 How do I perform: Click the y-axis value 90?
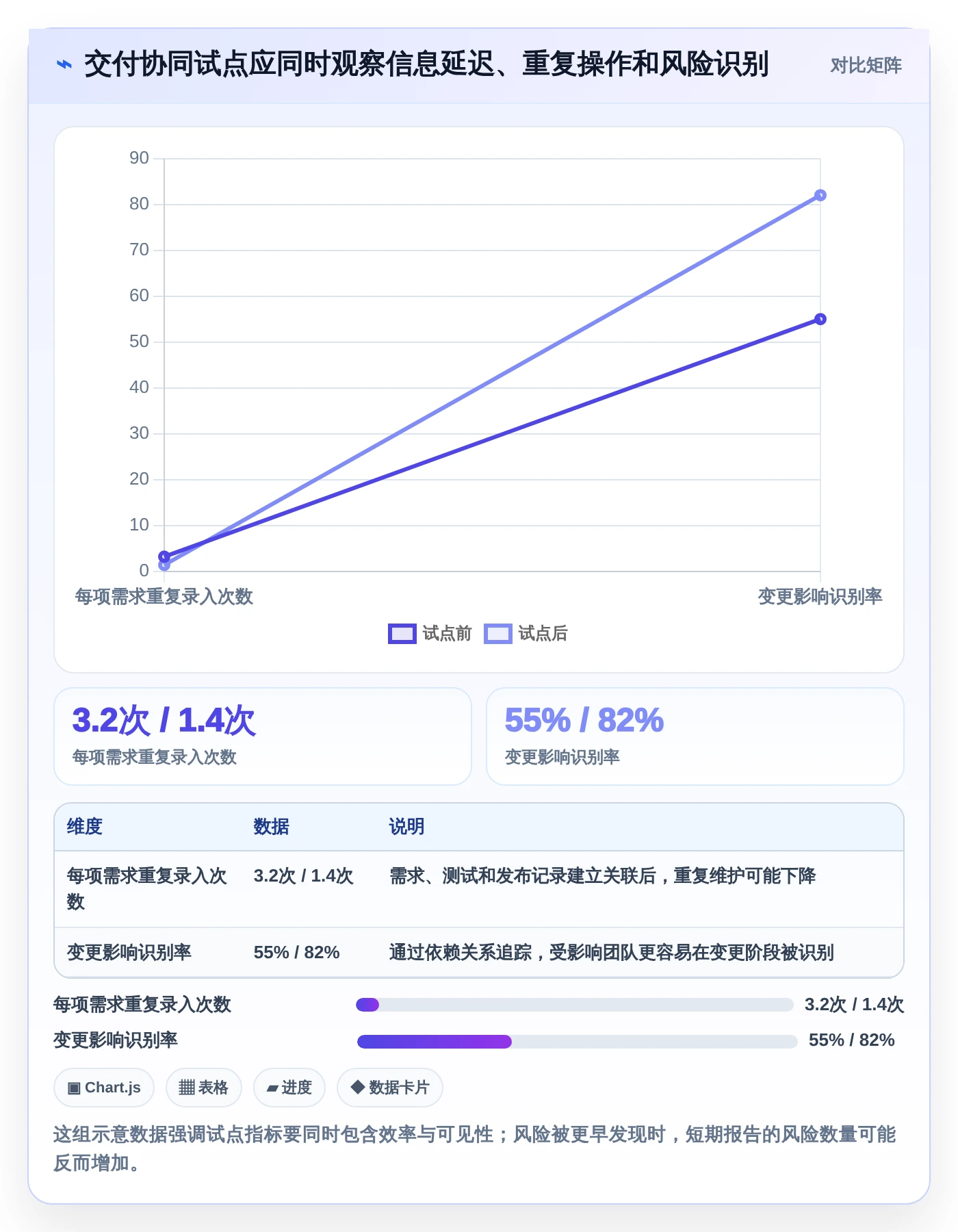pyautogui.click(x=140, y=158)
